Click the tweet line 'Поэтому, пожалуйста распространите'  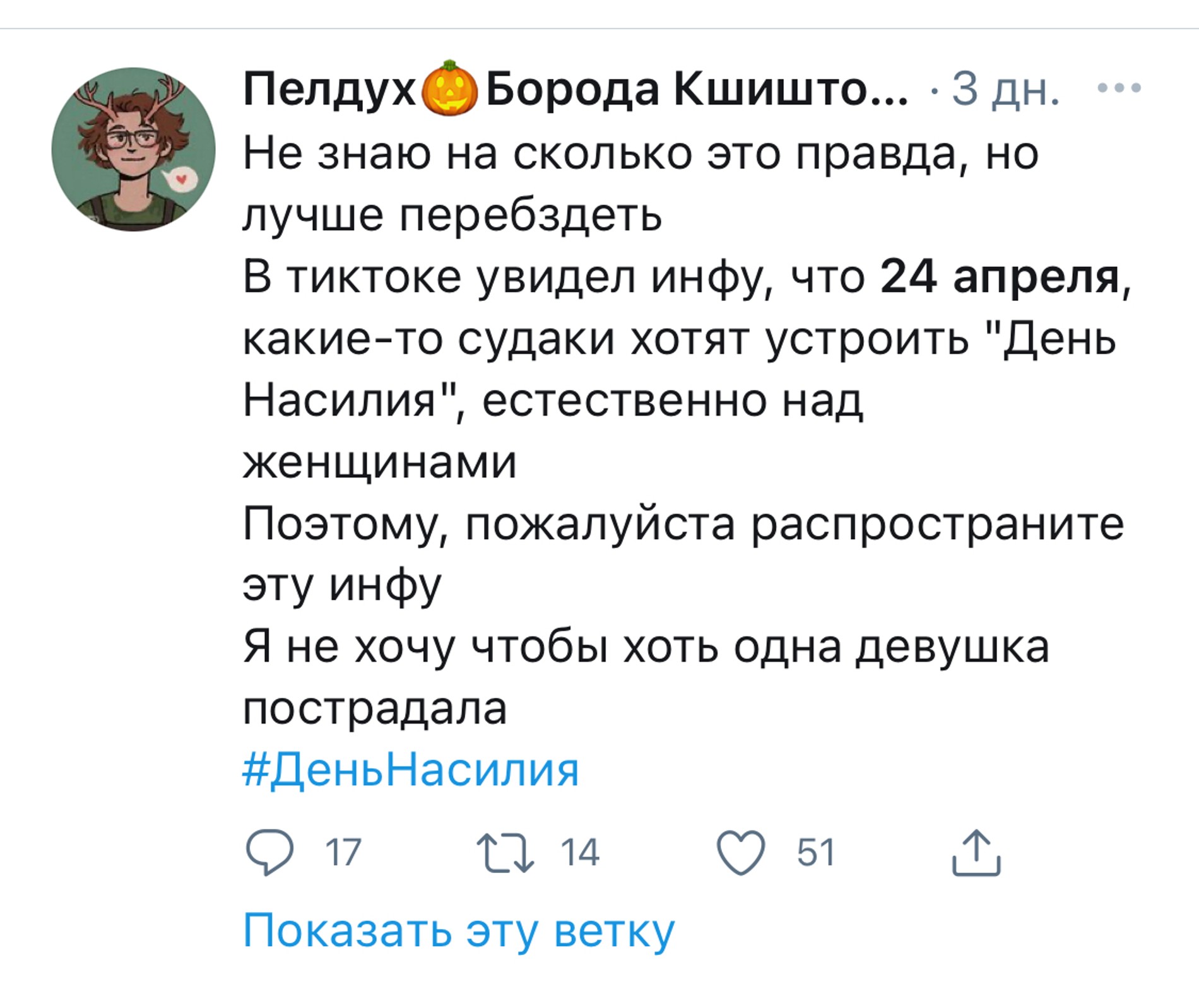pos(683,524)
